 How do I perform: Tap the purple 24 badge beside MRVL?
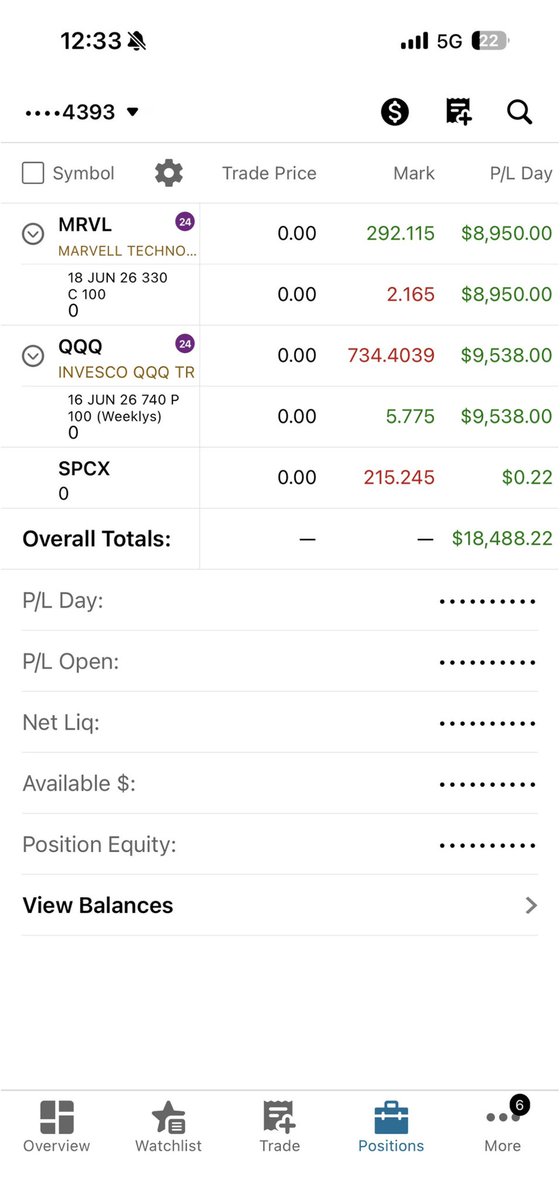(x=185, y=221)
